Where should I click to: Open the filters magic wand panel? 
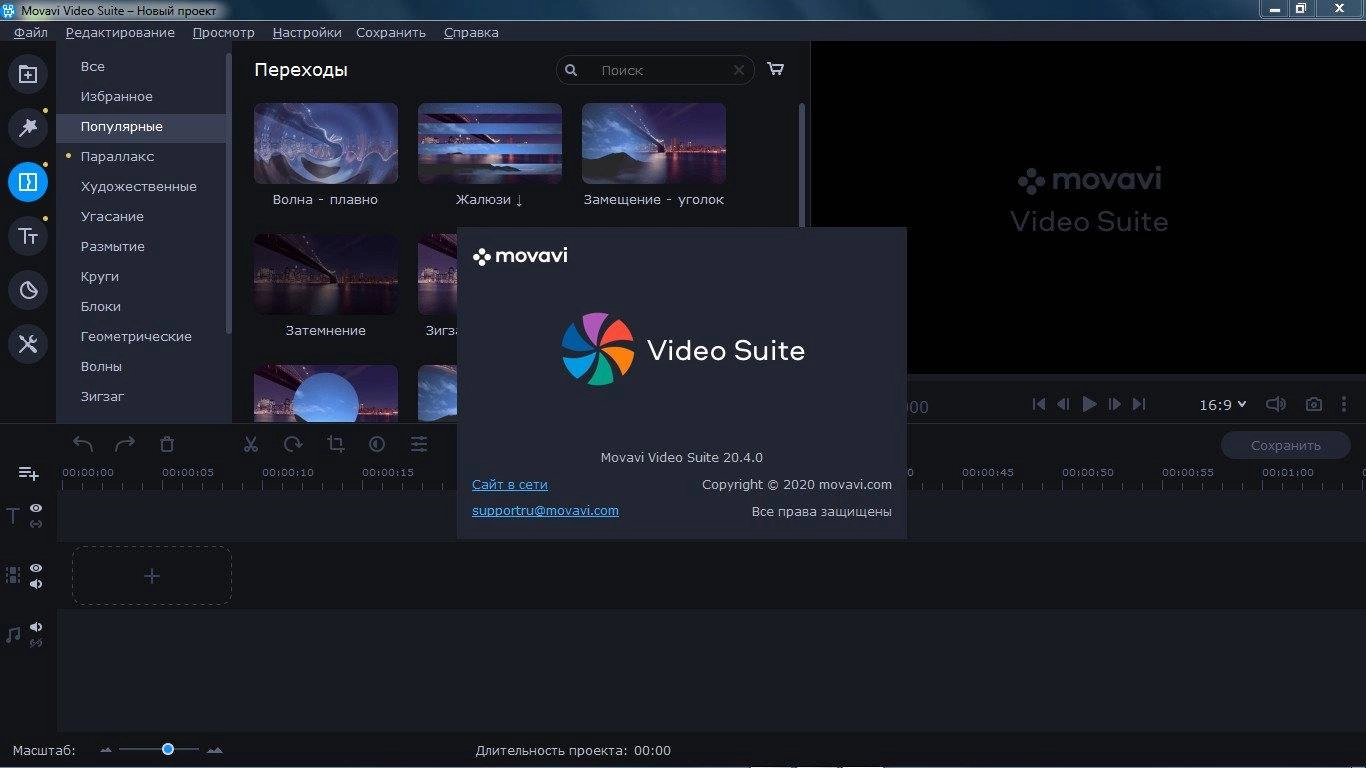click(28, 127)
